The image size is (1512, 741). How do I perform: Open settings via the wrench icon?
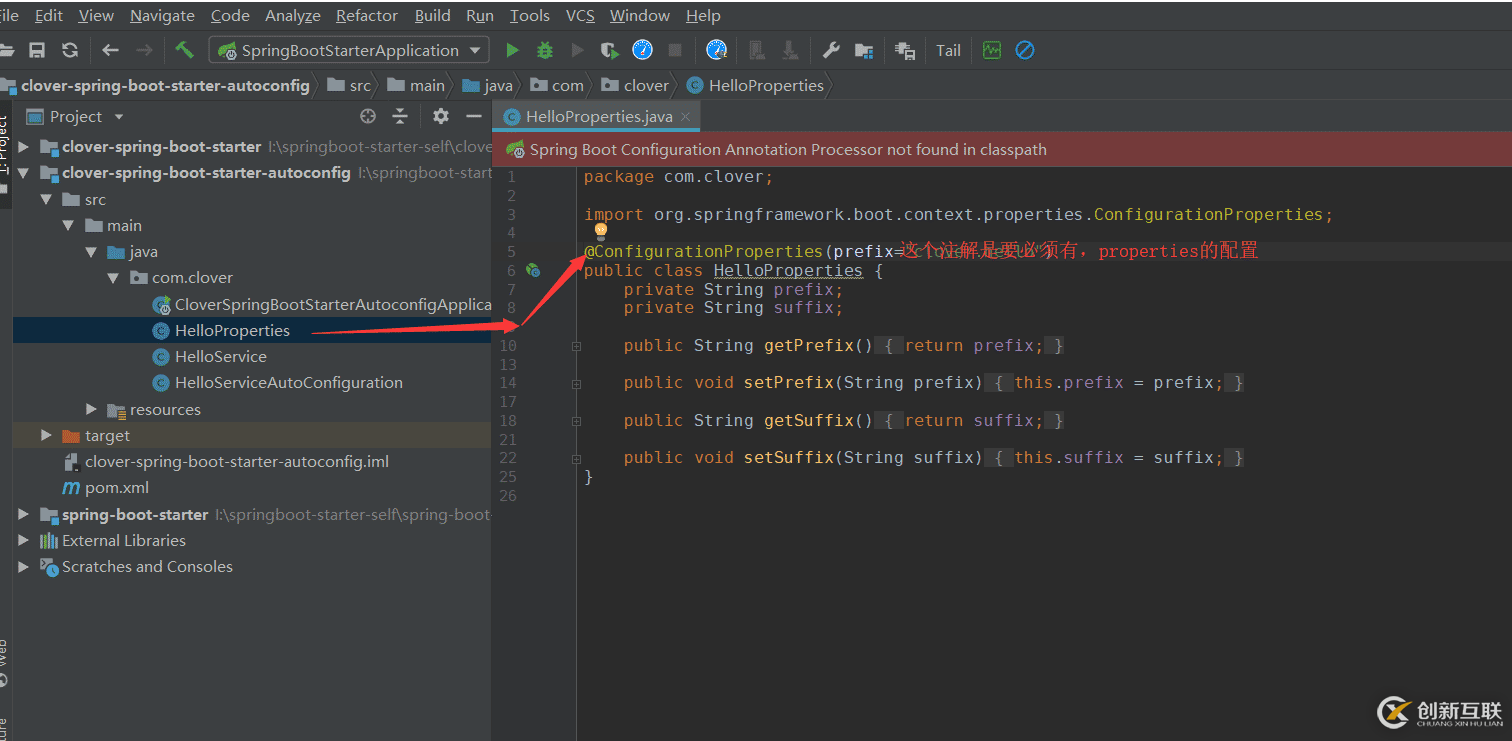point(830,50)
